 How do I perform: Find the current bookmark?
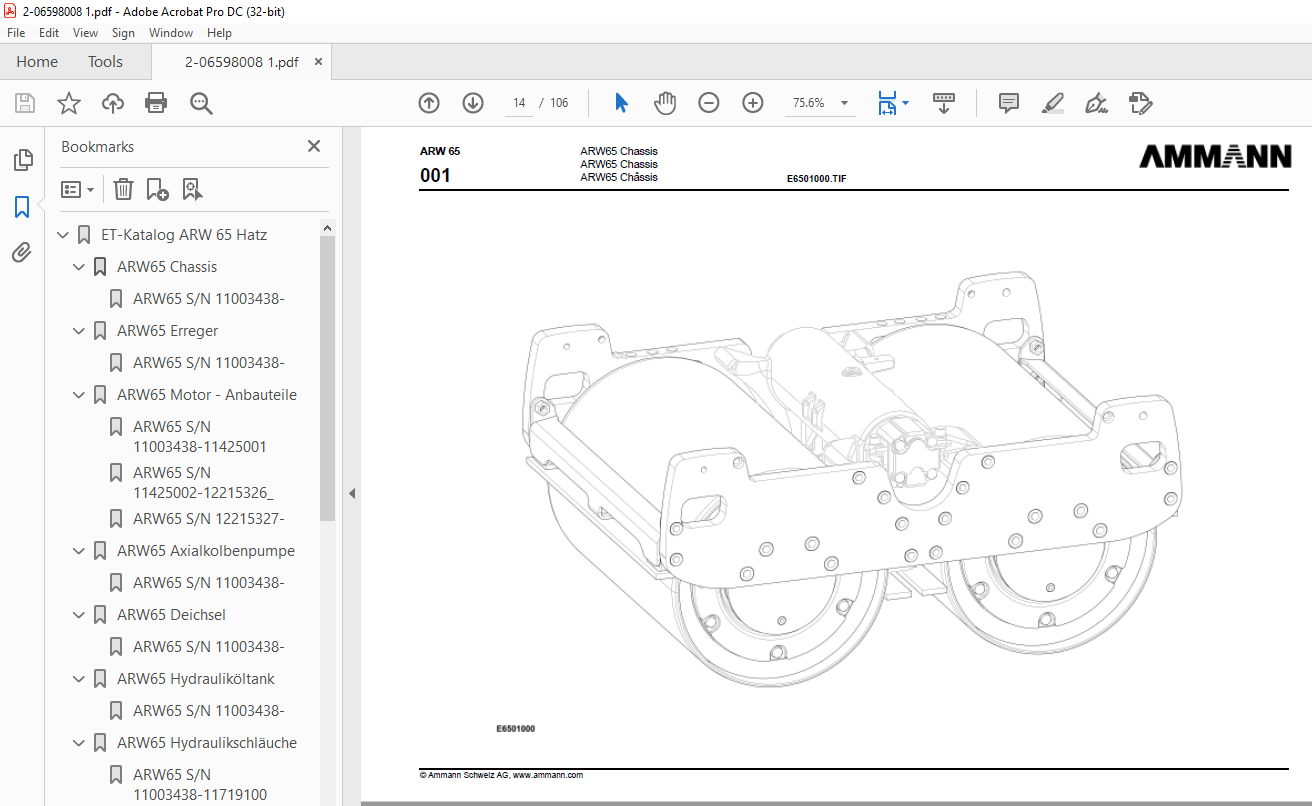point(192,189)
